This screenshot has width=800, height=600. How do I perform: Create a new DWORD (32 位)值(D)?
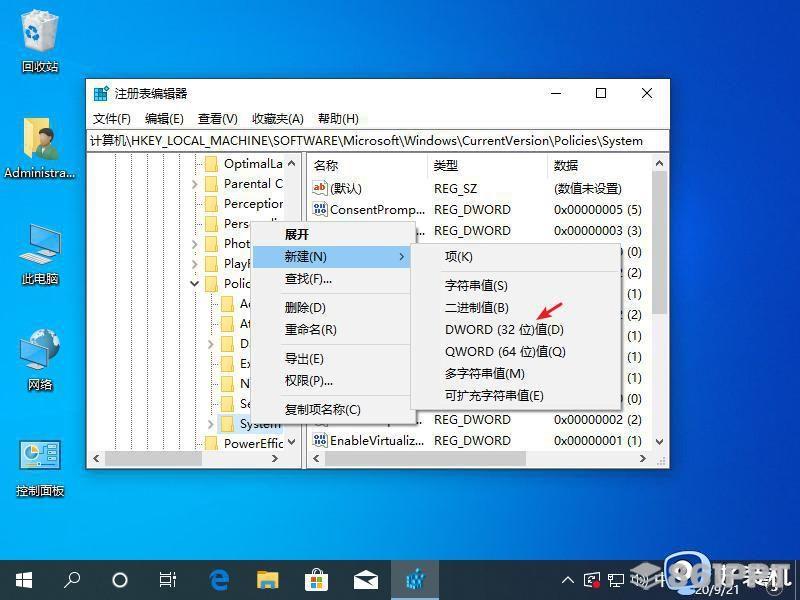[x=516, y=330]
